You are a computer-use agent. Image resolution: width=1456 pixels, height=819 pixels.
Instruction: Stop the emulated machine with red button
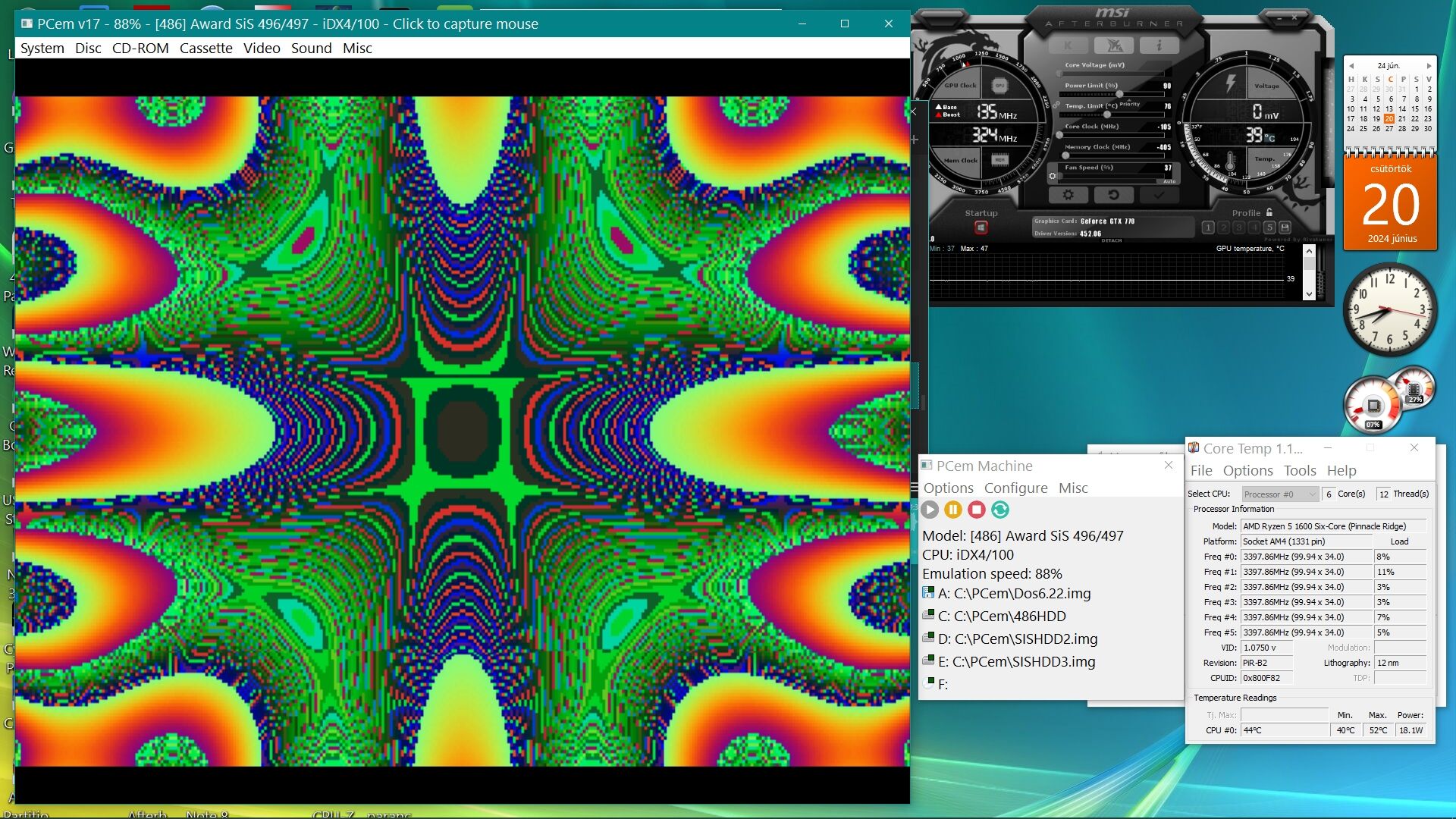pyautogui.click(x=977, y=510)
